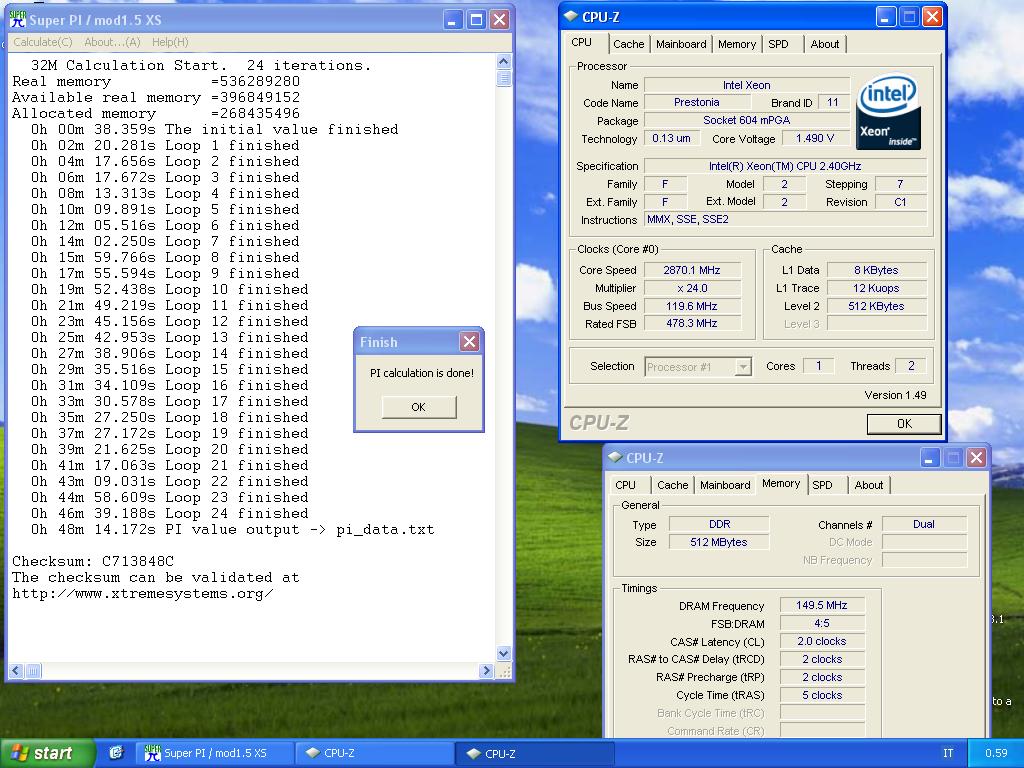The height and width of the screenshot is (768, 1024).
Task: Switch to About tab in lower CPU-Z window
Action: (x=869, y=485)
